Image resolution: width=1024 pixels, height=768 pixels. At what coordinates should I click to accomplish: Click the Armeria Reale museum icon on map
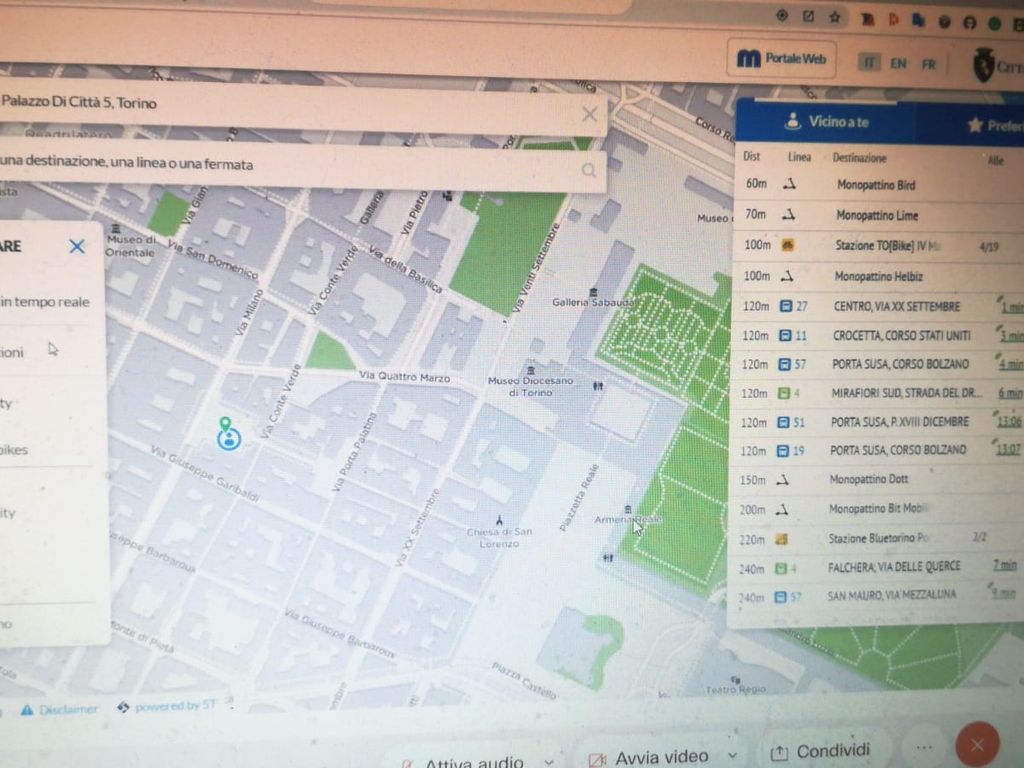(628, 509)
